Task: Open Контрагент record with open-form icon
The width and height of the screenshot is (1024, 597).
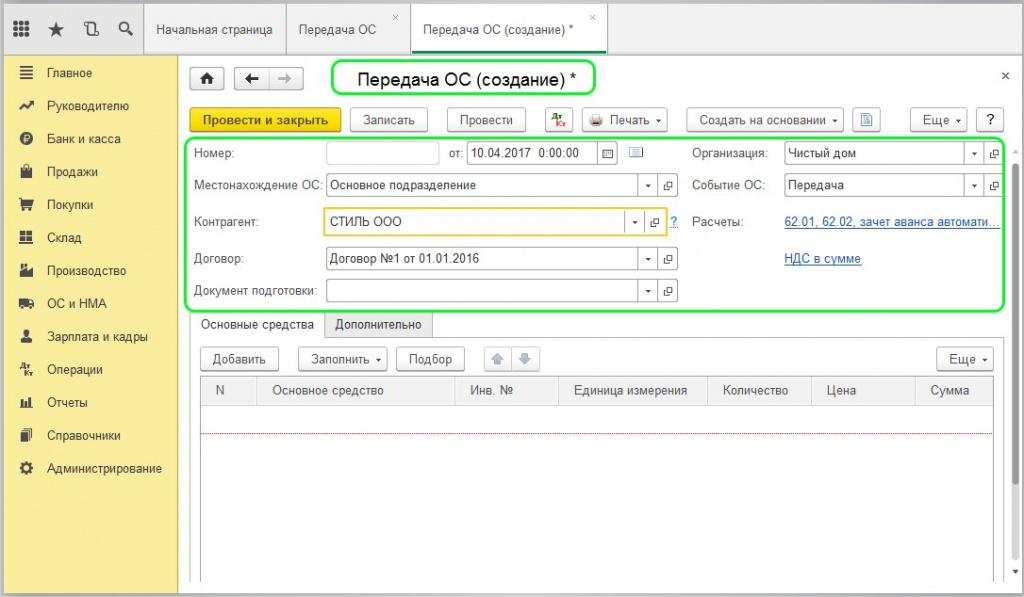Action: coord(655,222)
